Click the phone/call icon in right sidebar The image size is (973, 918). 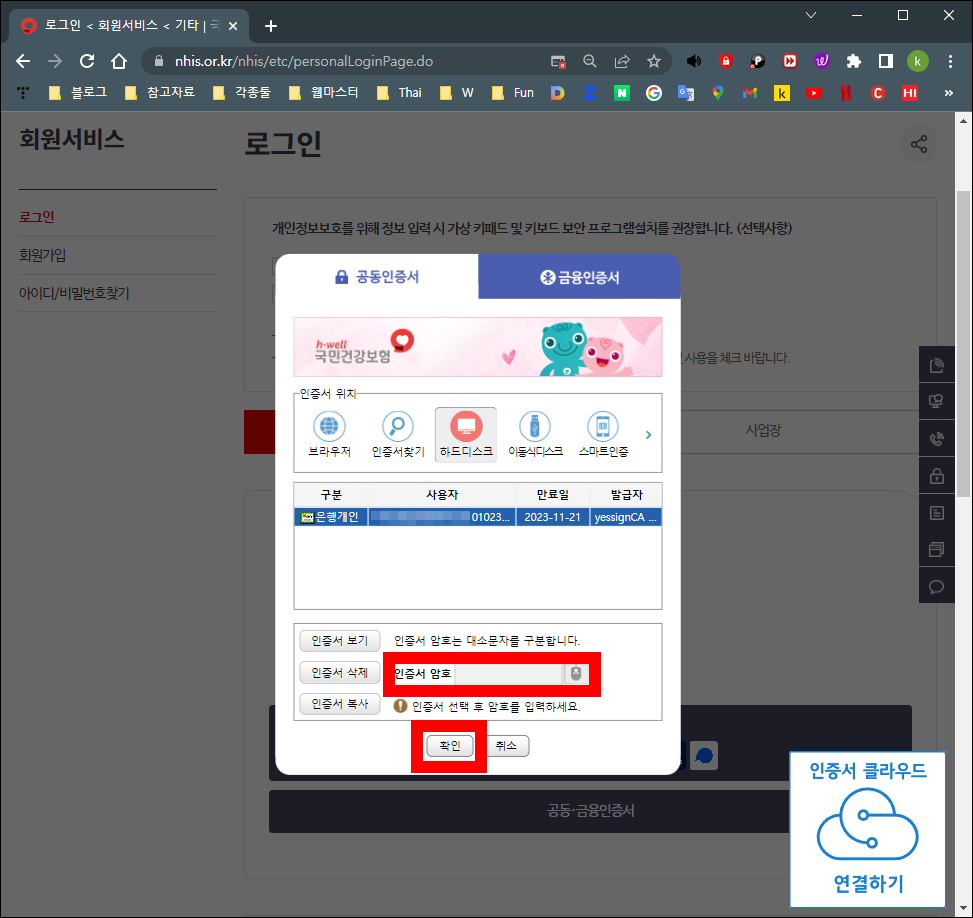936,439
